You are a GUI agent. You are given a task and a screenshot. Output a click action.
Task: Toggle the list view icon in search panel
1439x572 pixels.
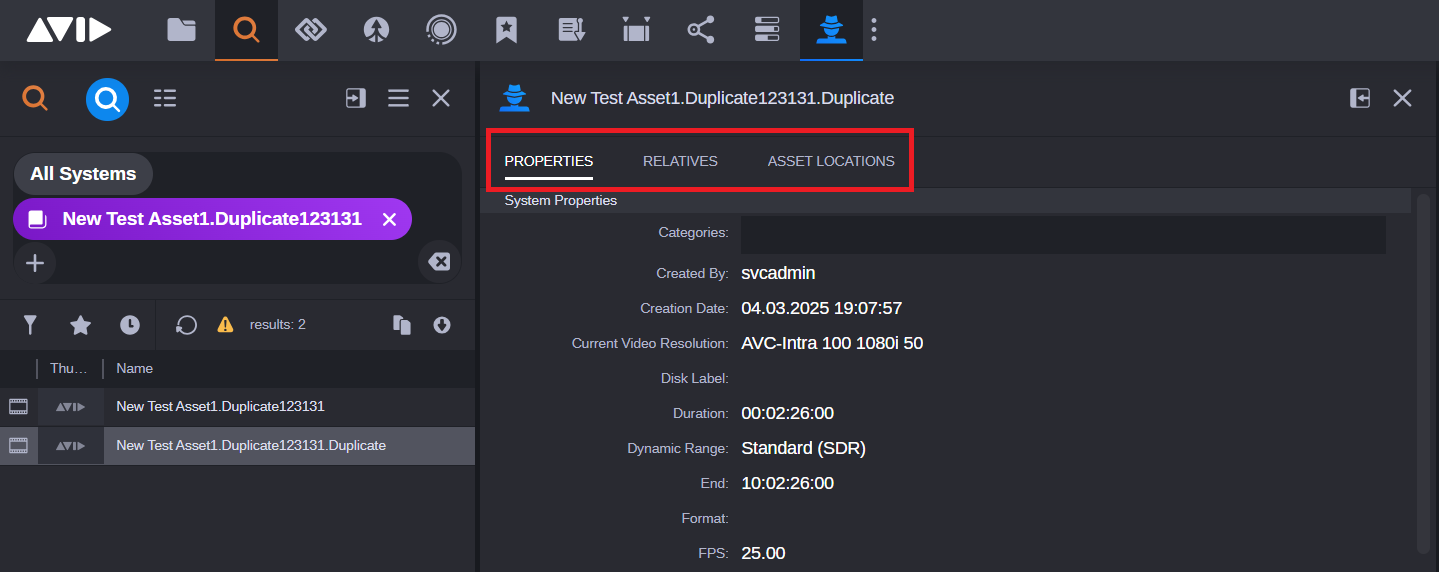pyautogui.click(x=165, y=98)
